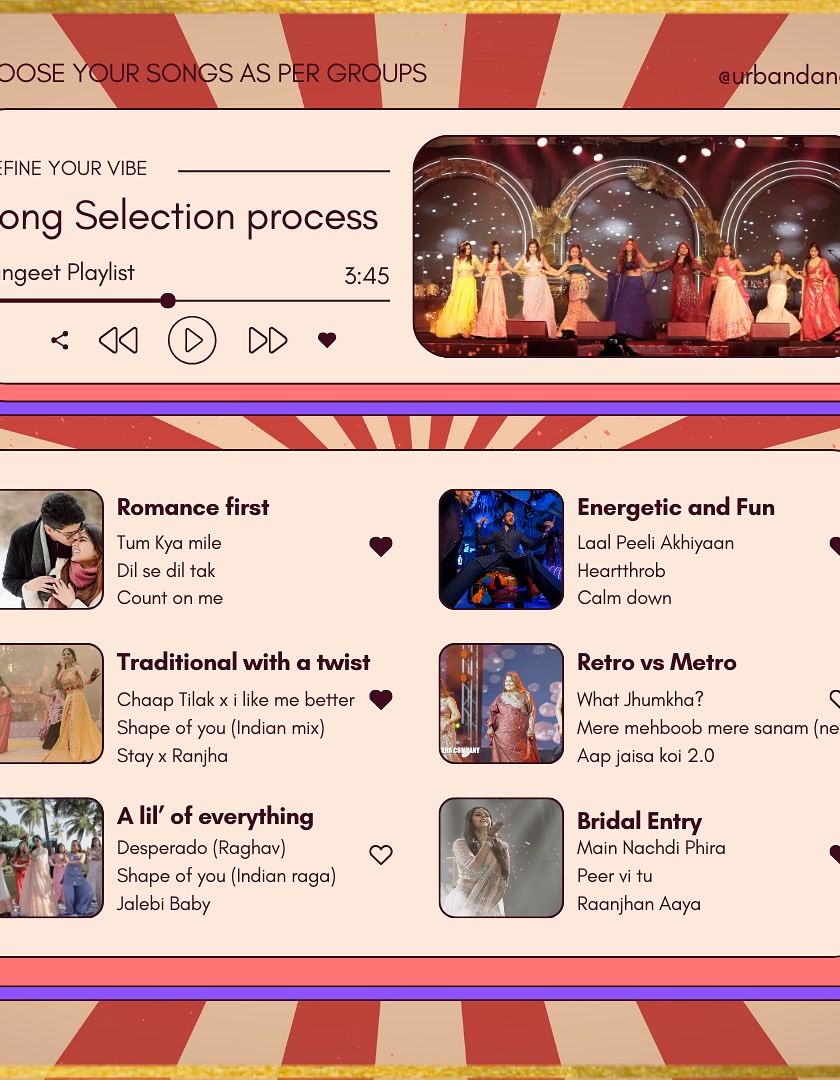Click the rewind double-arrow icon
The image size is (840, 1080).
coord(118,340)
